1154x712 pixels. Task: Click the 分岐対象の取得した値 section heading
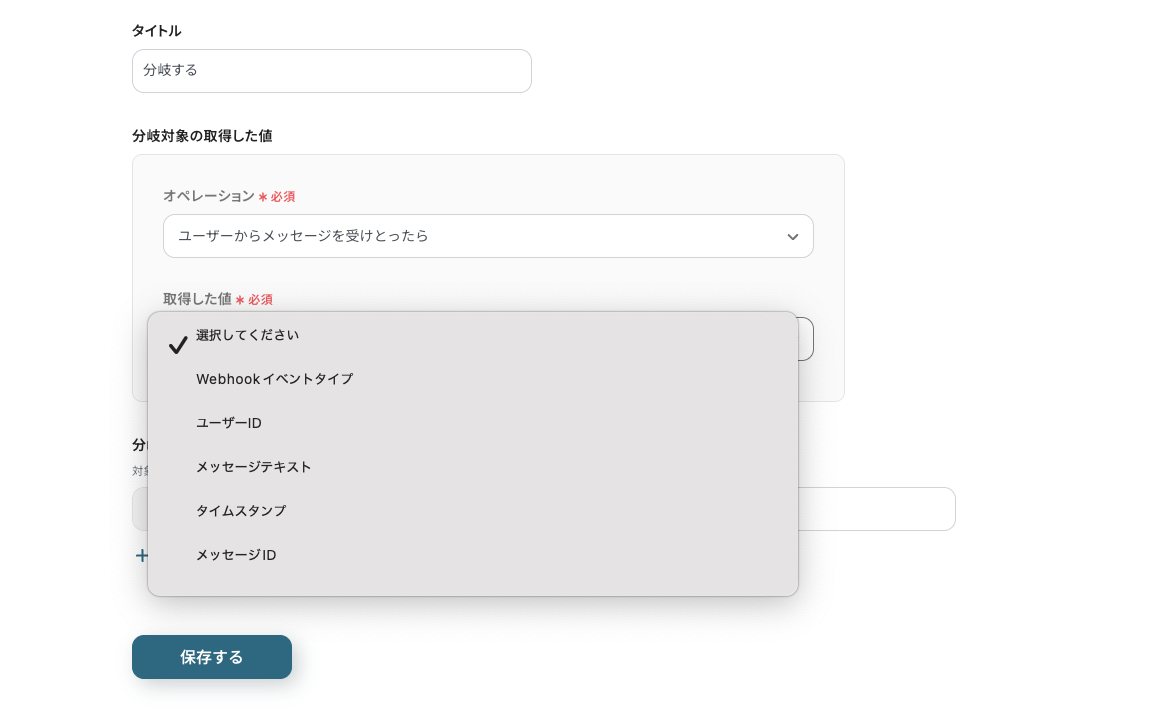pos(202,136)
